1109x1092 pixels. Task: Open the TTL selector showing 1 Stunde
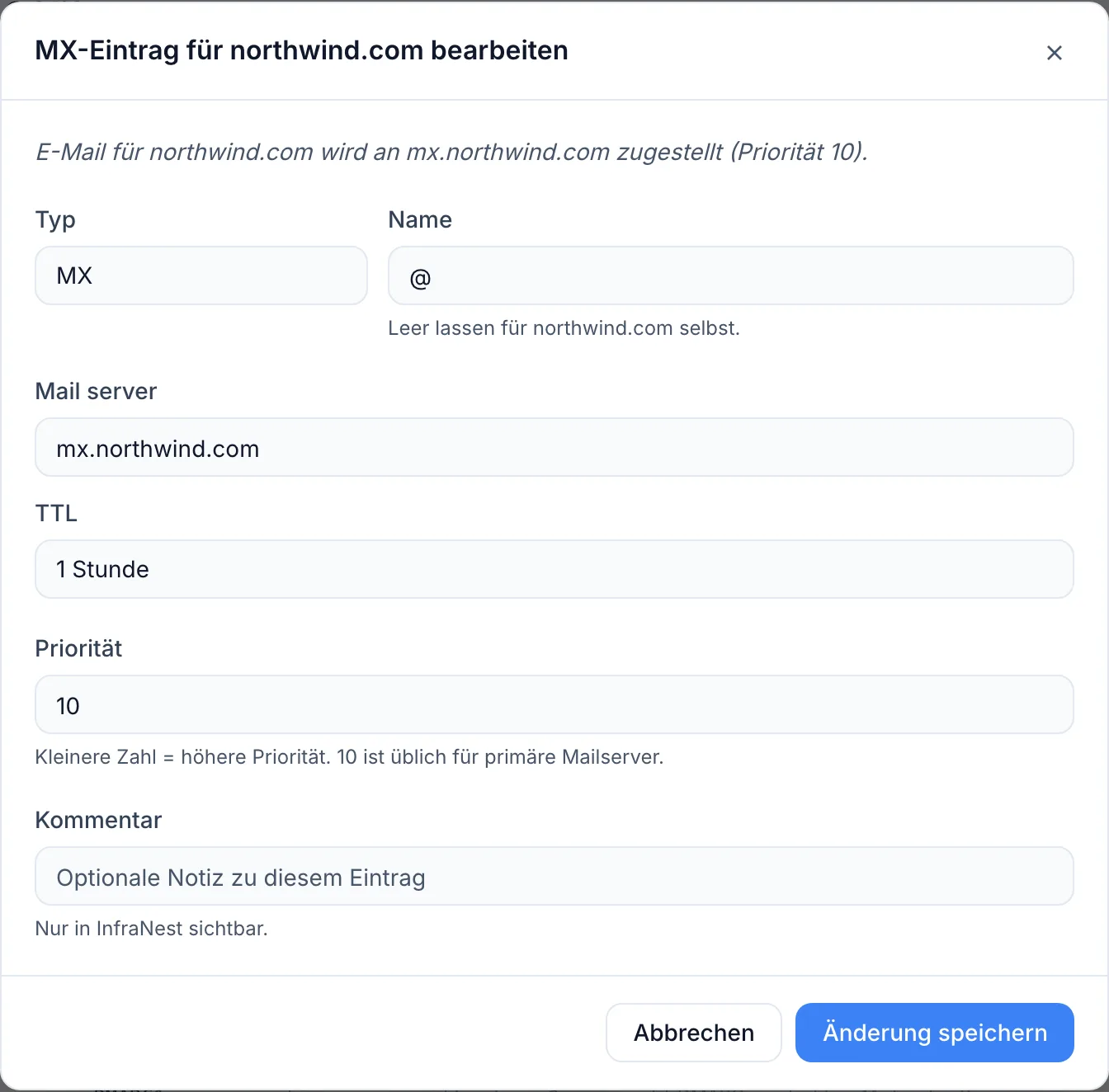(554, 569)
